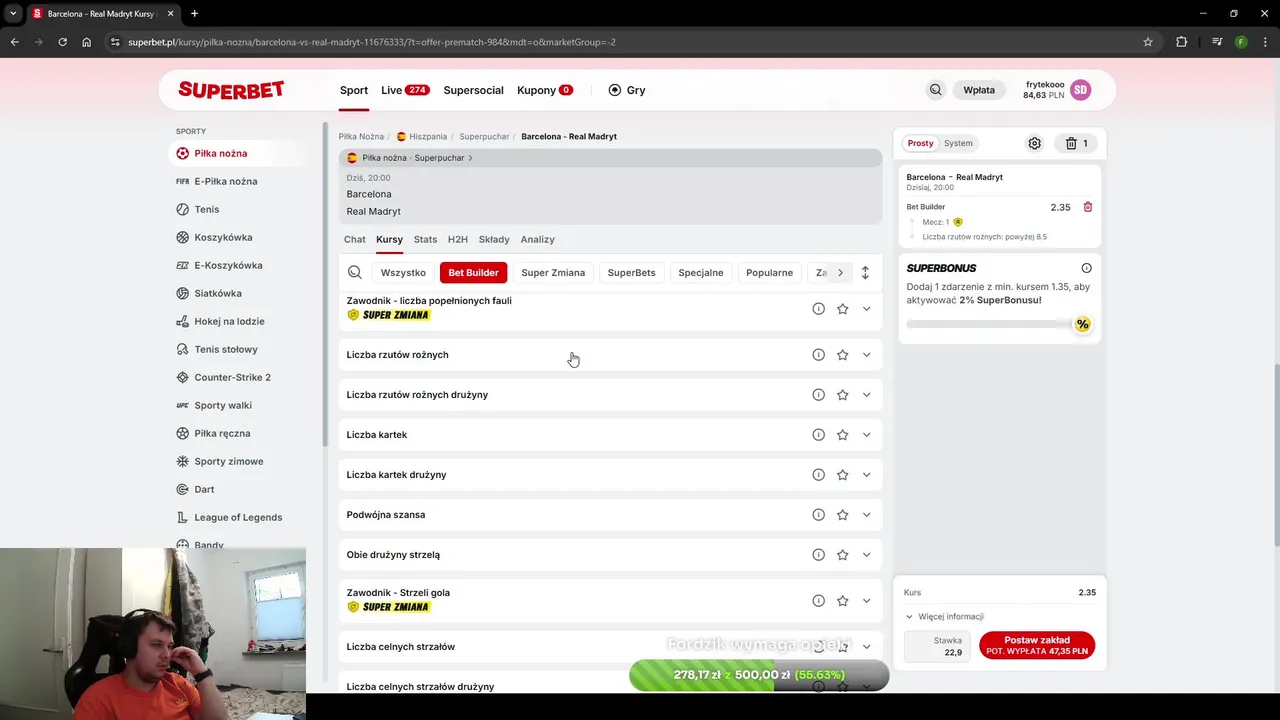Click the browser reload icon
The image size is (1280, 720).
pos(62,42)
